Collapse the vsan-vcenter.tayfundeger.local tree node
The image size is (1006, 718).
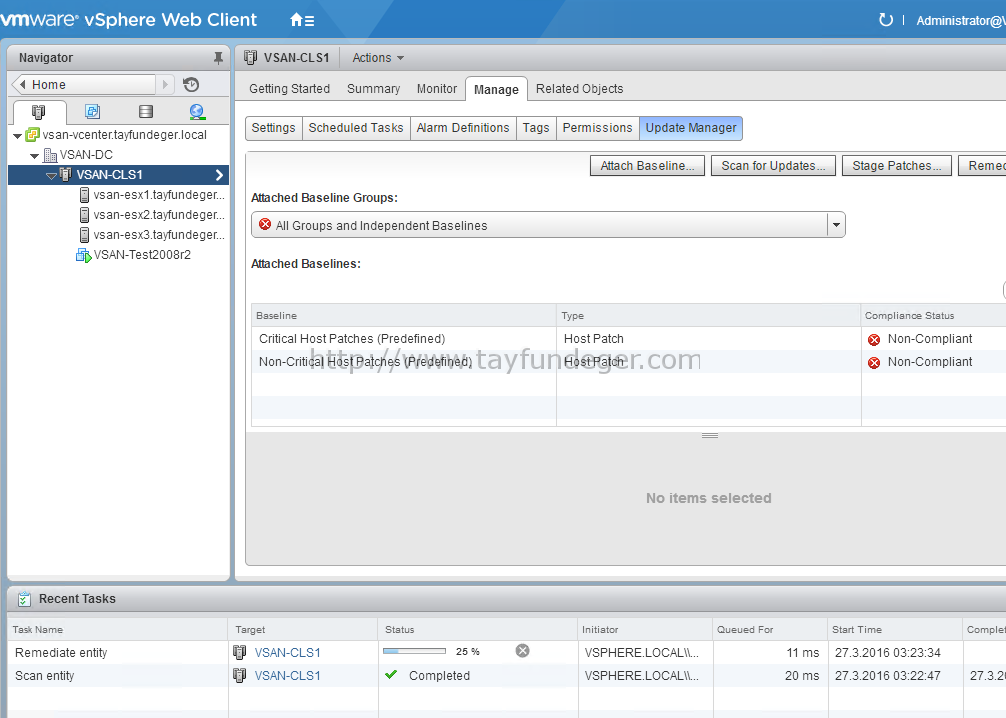pyautogui.click(x=17, y=135)
